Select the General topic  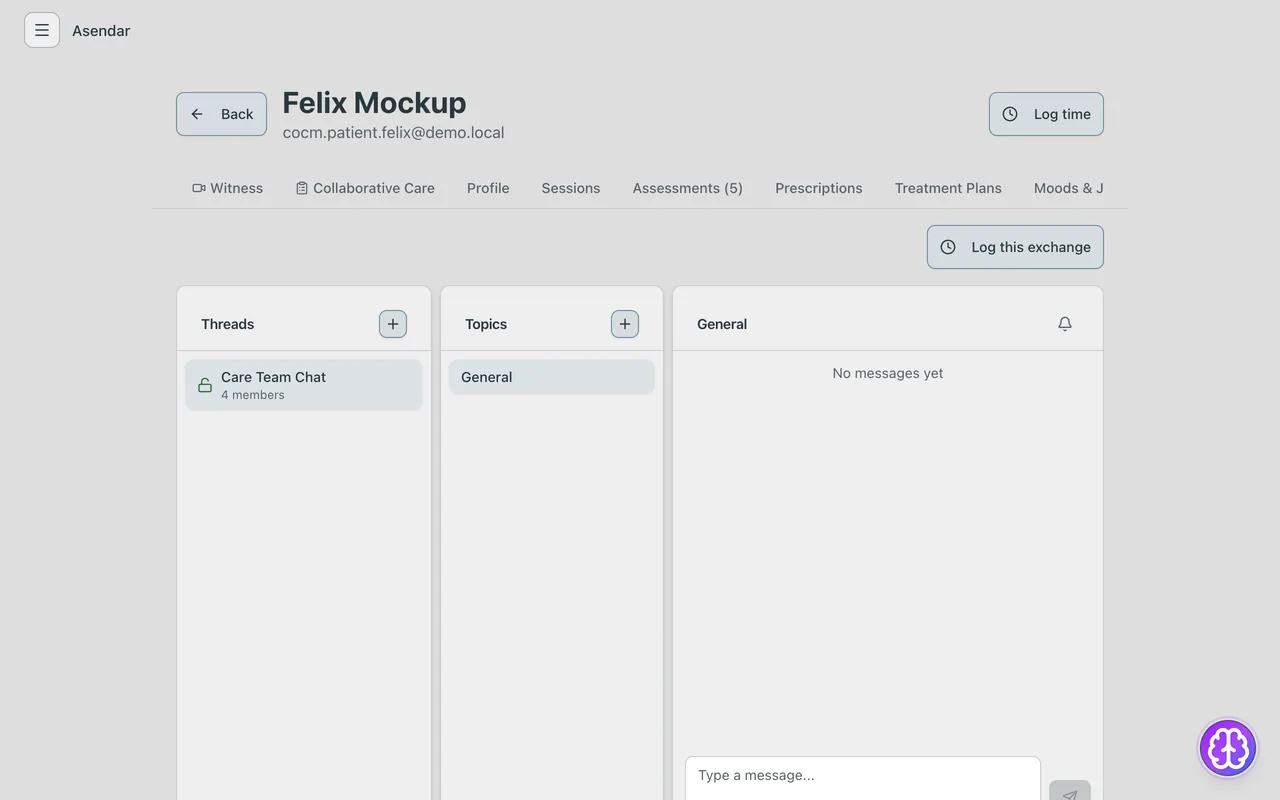pos(552,377)
